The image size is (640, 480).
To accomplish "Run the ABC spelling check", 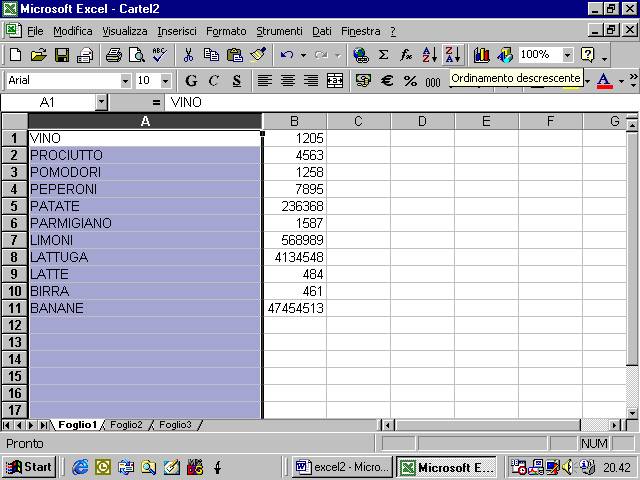I will pos(159,55).
